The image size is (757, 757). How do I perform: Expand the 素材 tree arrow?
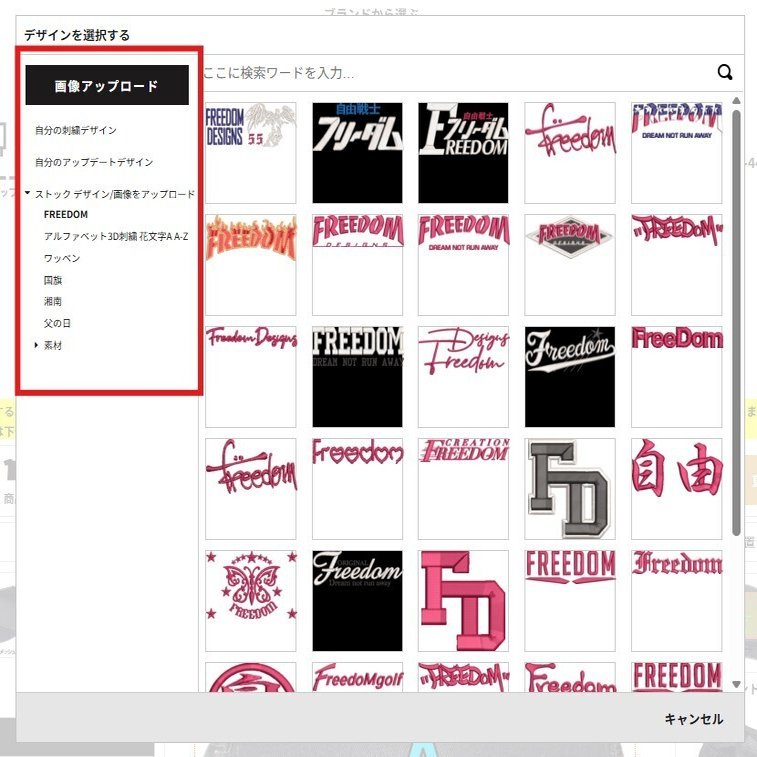[36, 345]
